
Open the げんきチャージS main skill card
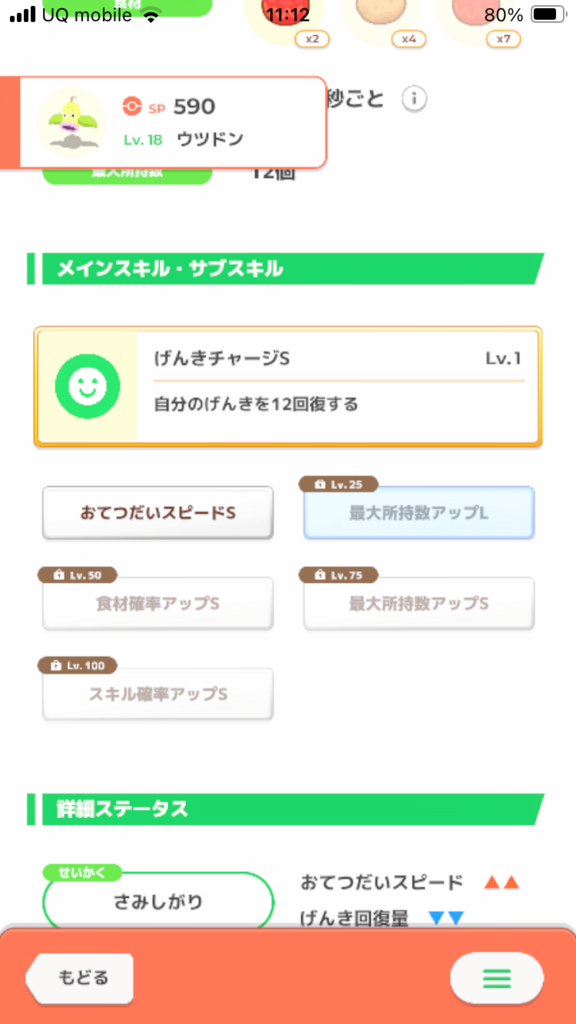288,387
